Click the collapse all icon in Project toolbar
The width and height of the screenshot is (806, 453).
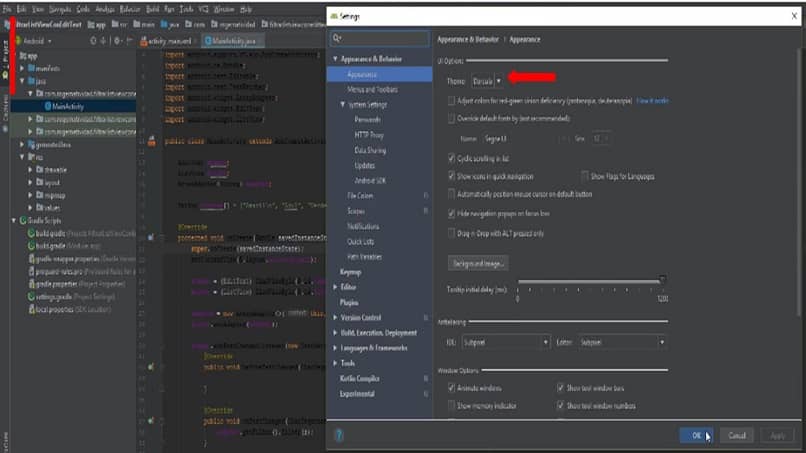pos(103,41)
